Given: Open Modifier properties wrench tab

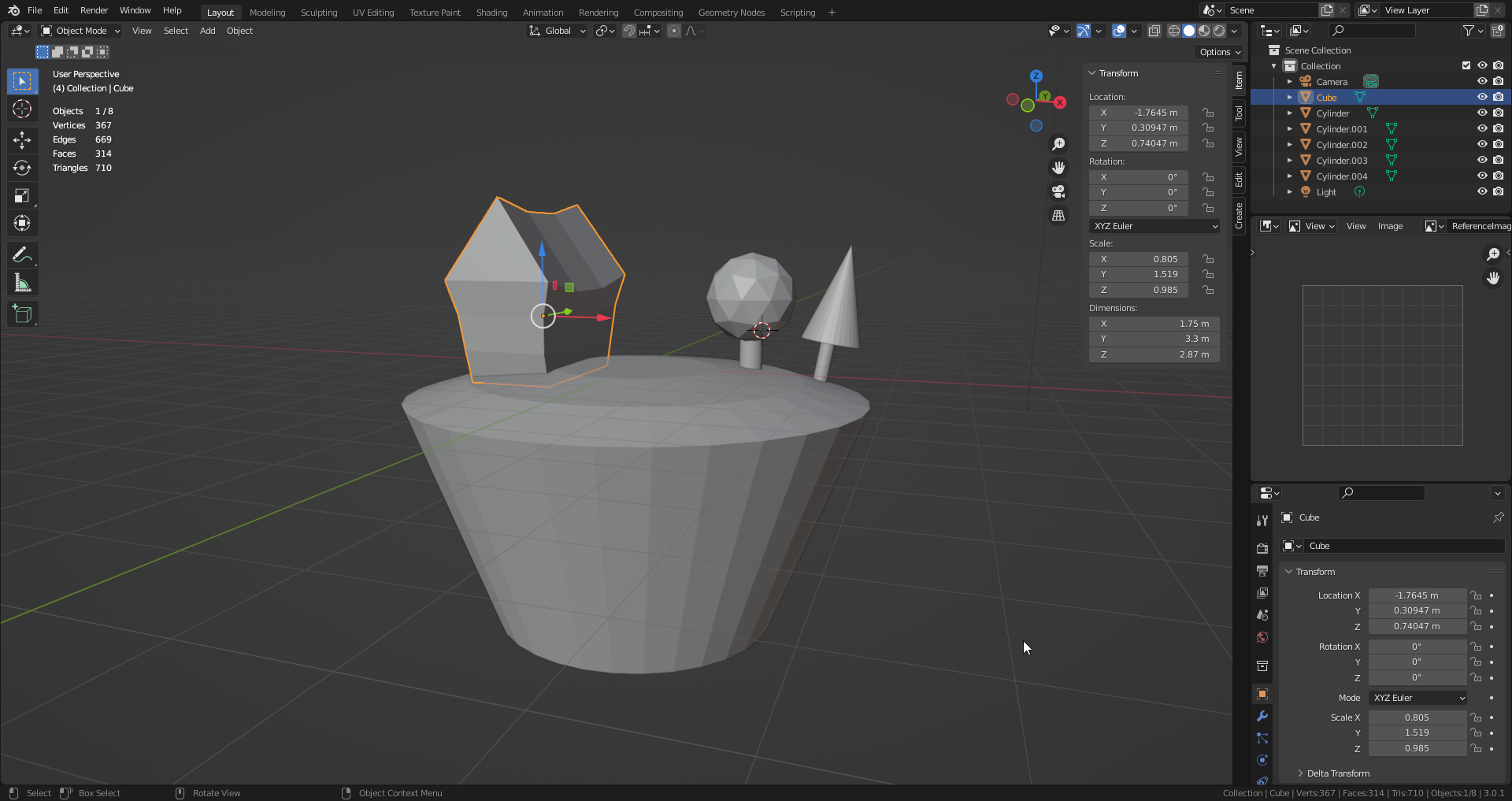Looking at the screenshot, I should pyautogui.click(x=1262, y=716).
